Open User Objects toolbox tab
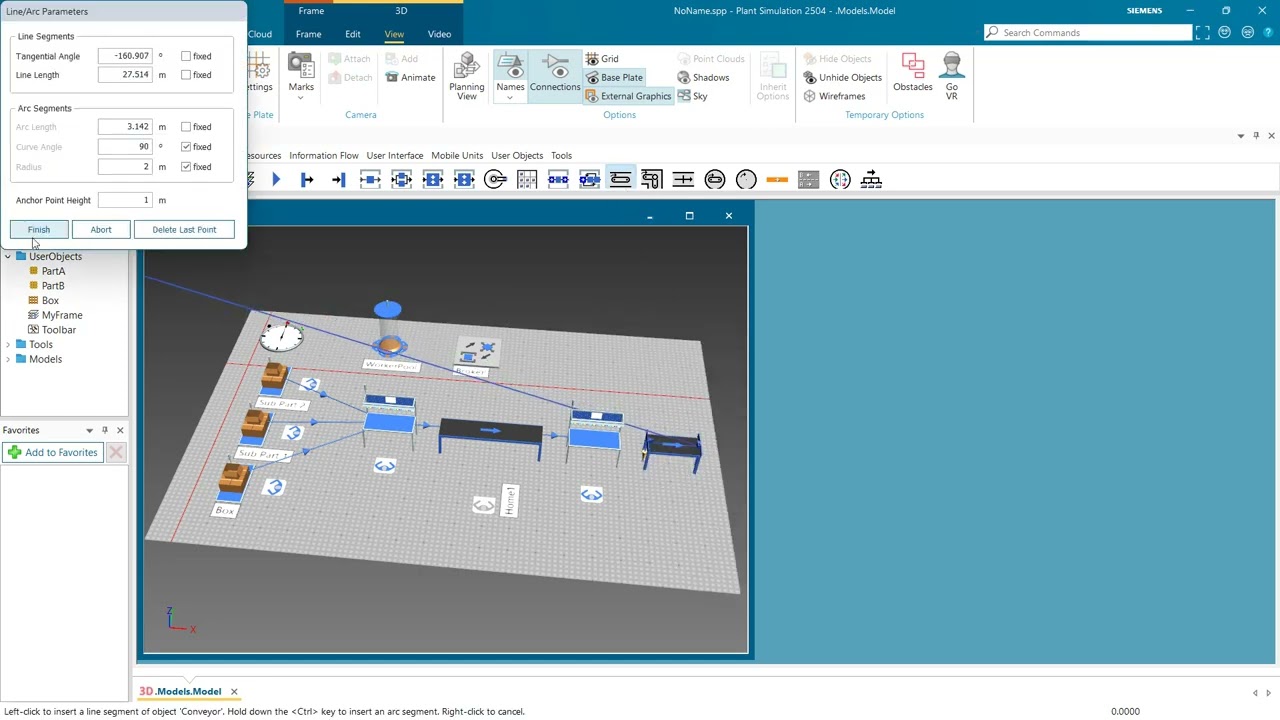 (x=517, y=155)
